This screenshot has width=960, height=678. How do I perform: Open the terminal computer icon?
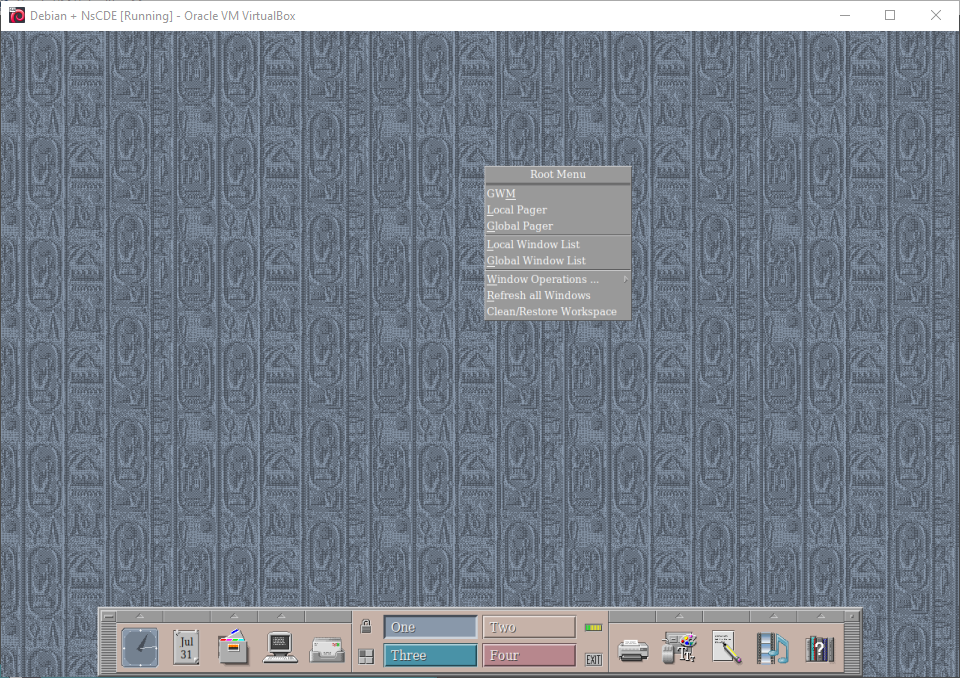click(x=280, y=648)
